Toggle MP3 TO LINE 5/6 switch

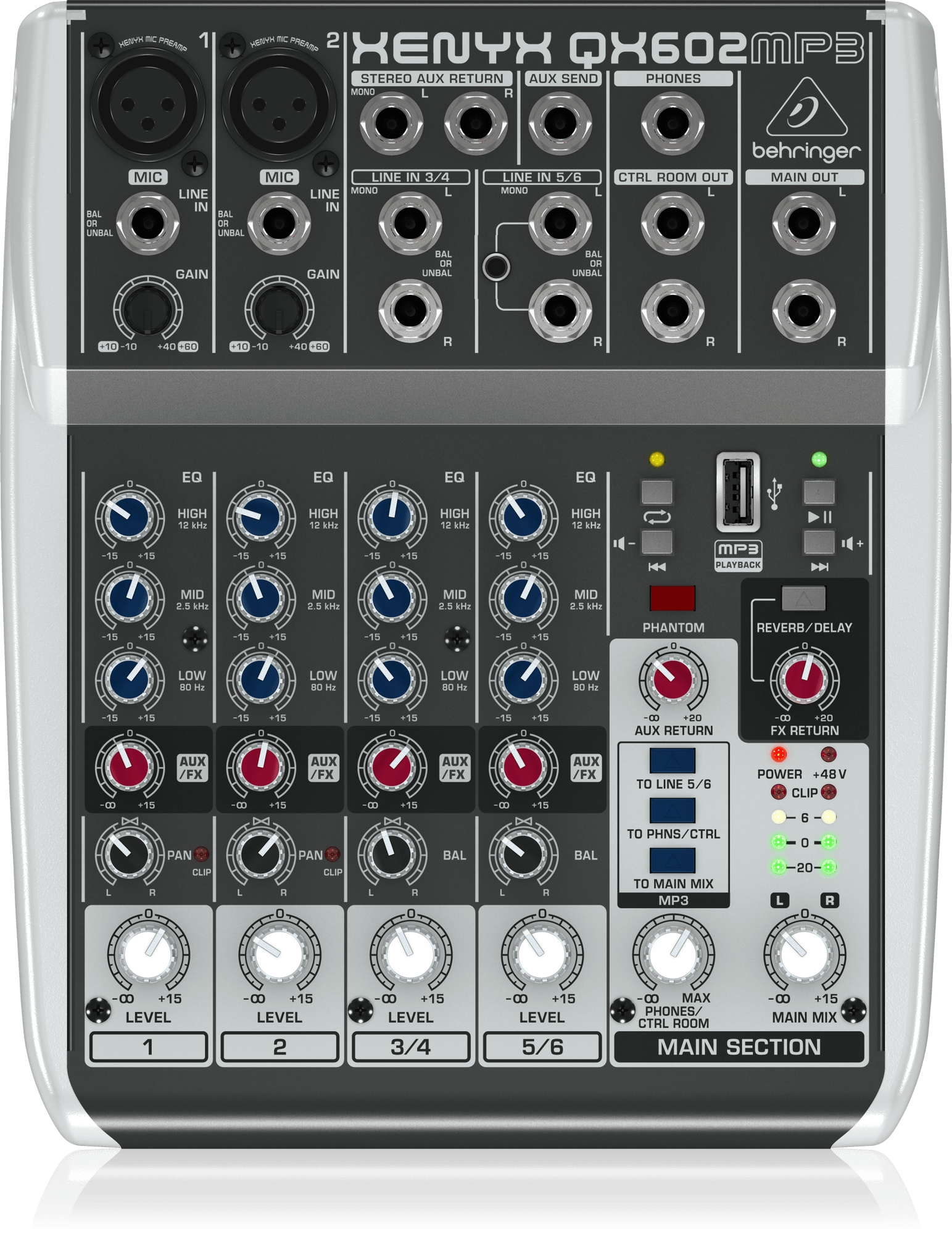coord(673,760)
